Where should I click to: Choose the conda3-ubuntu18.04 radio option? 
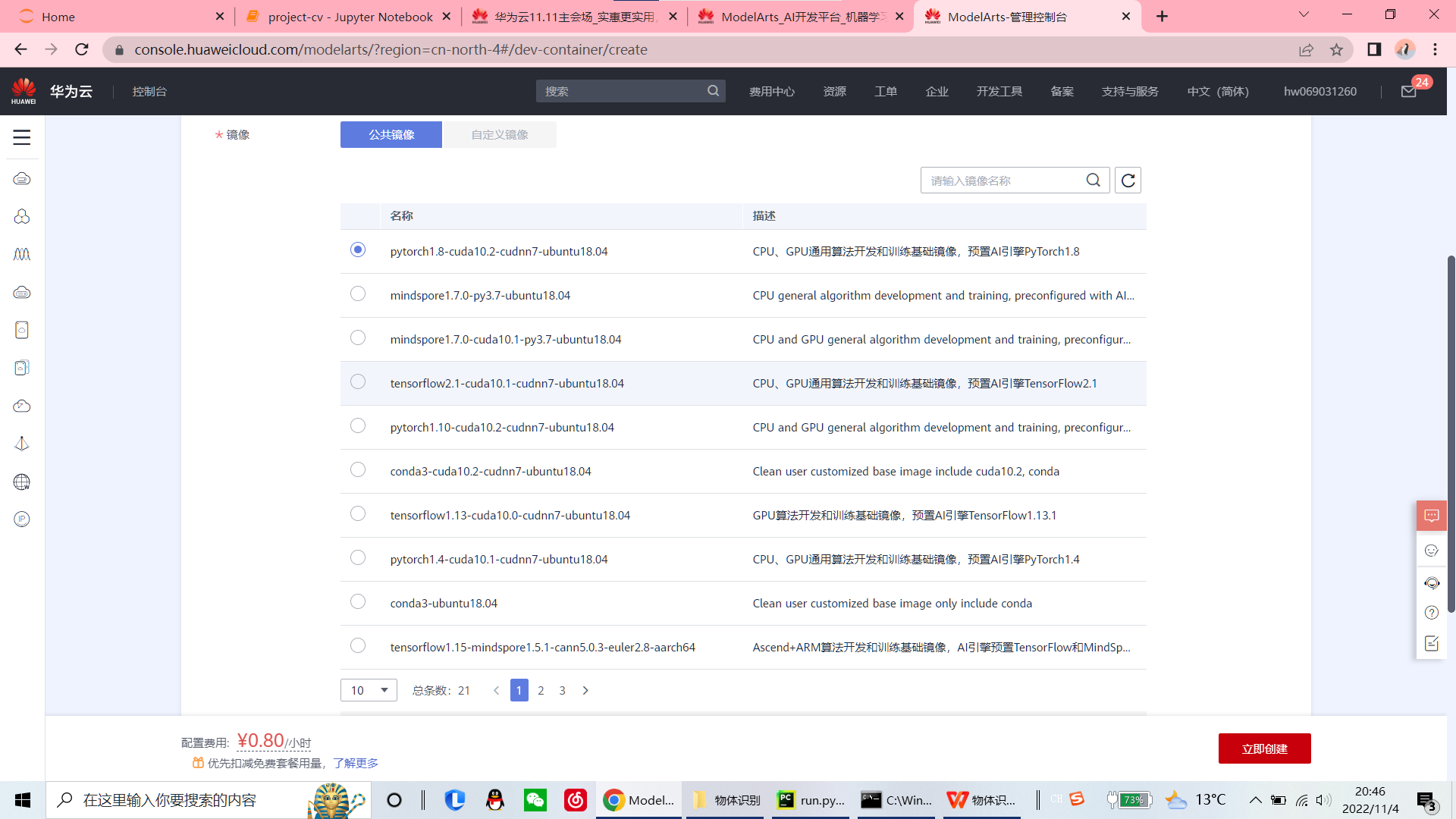point(358,602)
